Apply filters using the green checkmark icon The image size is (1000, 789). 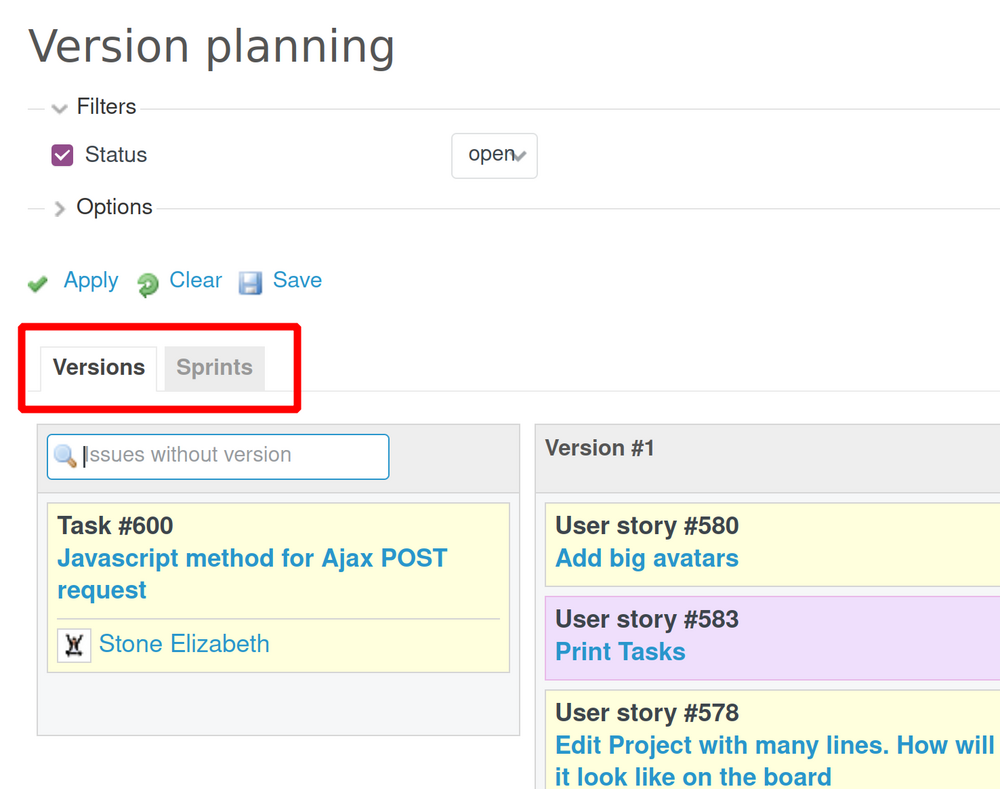tap(37, 283)
